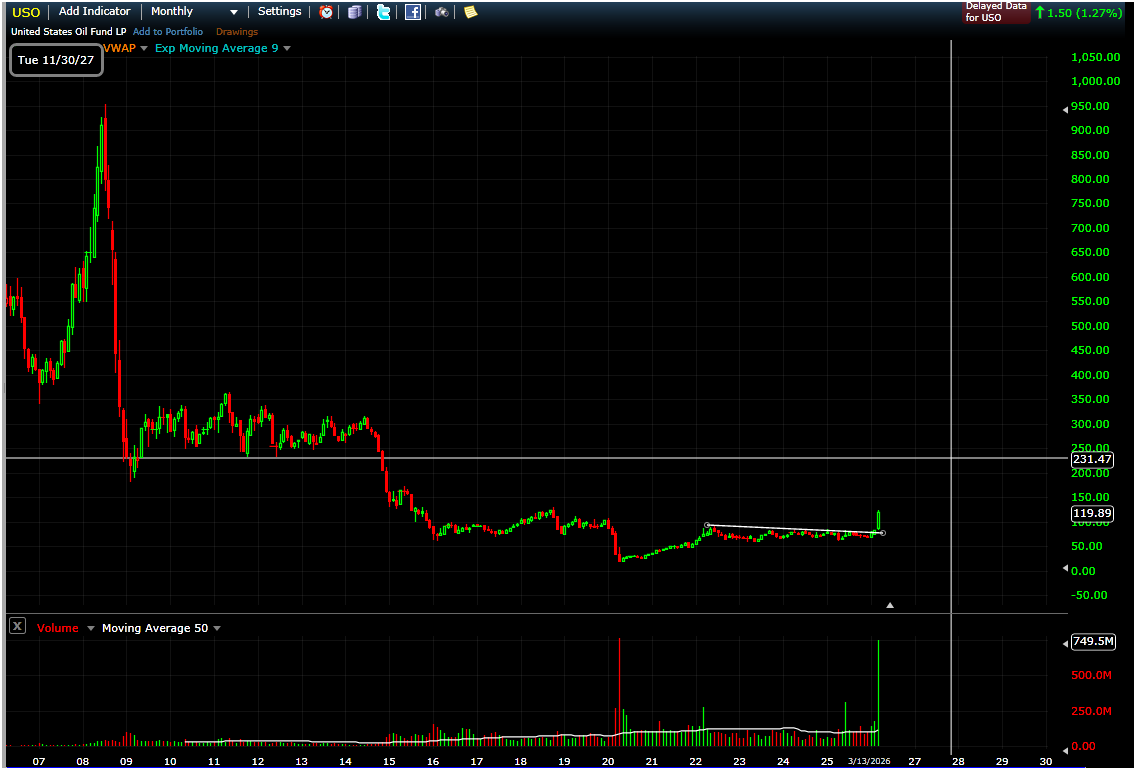This screenshot has height=770, width=1136.
Task: Take chart snapshot with camera icon
Action: (442, 12)
